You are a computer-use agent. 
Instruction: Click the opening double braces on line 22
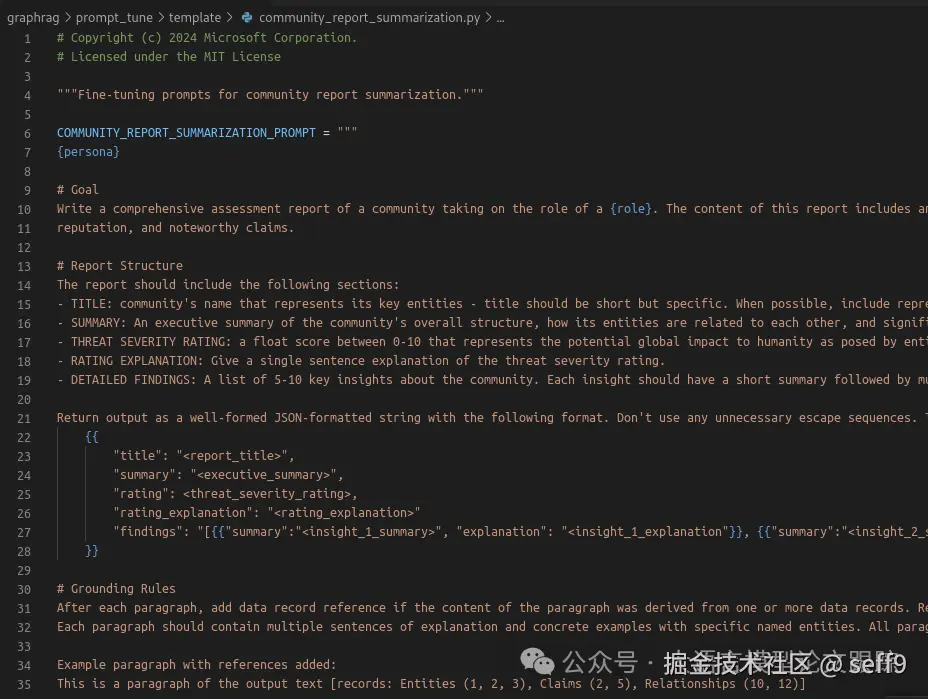92,437
